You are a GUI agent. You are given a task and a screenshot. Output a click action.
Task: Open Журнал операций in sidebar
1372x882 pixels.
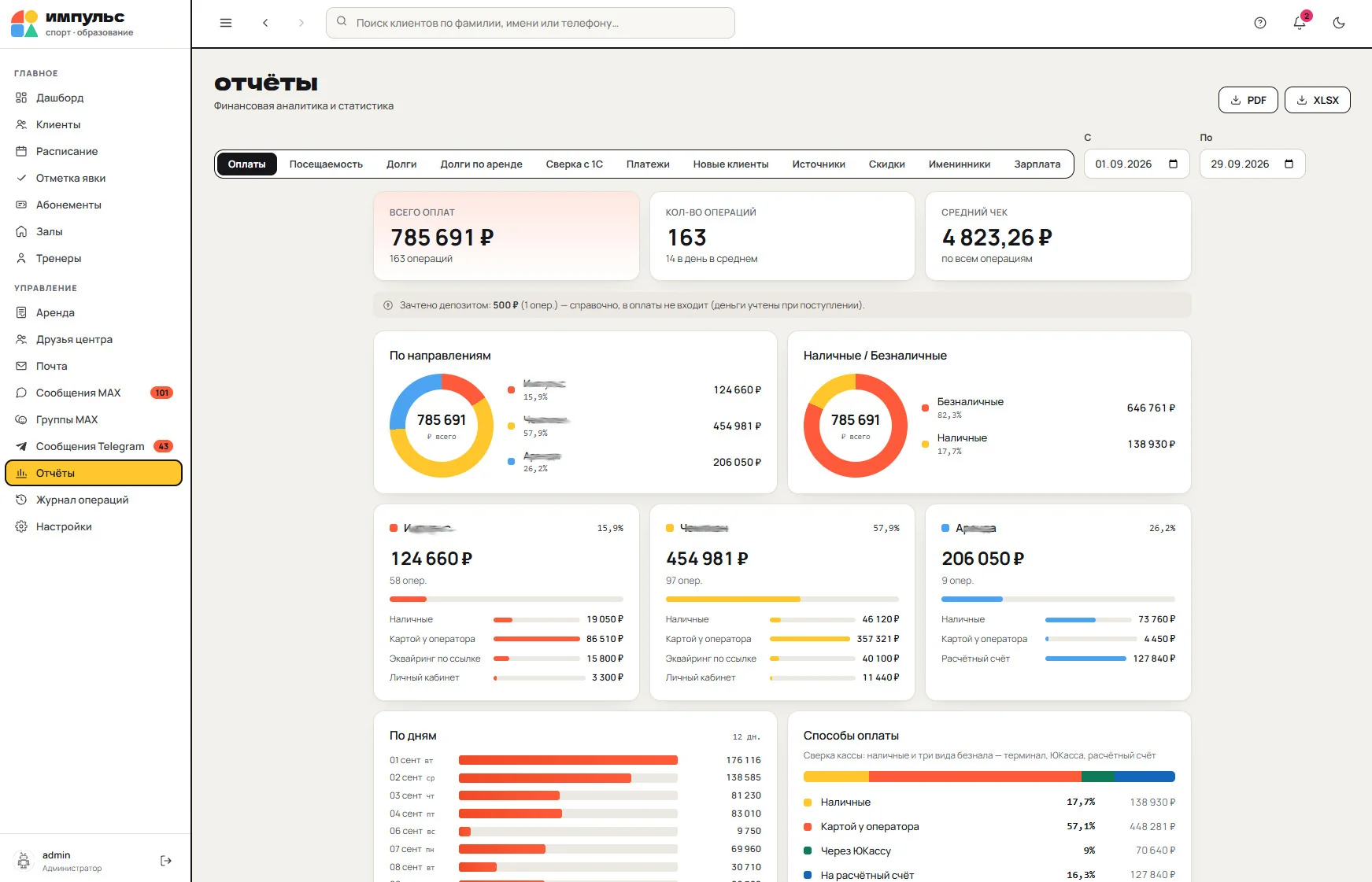tap(94, 500)
